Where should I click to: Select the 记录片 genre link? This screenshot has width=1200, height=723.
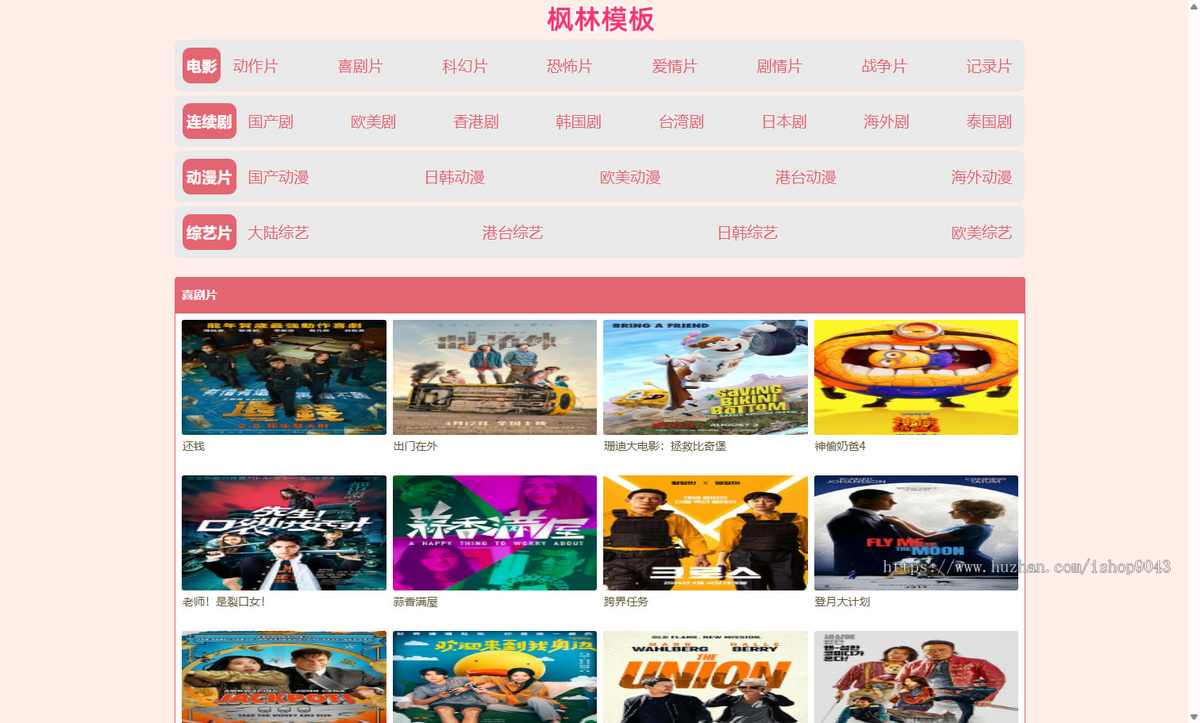(x=989, y=66)
